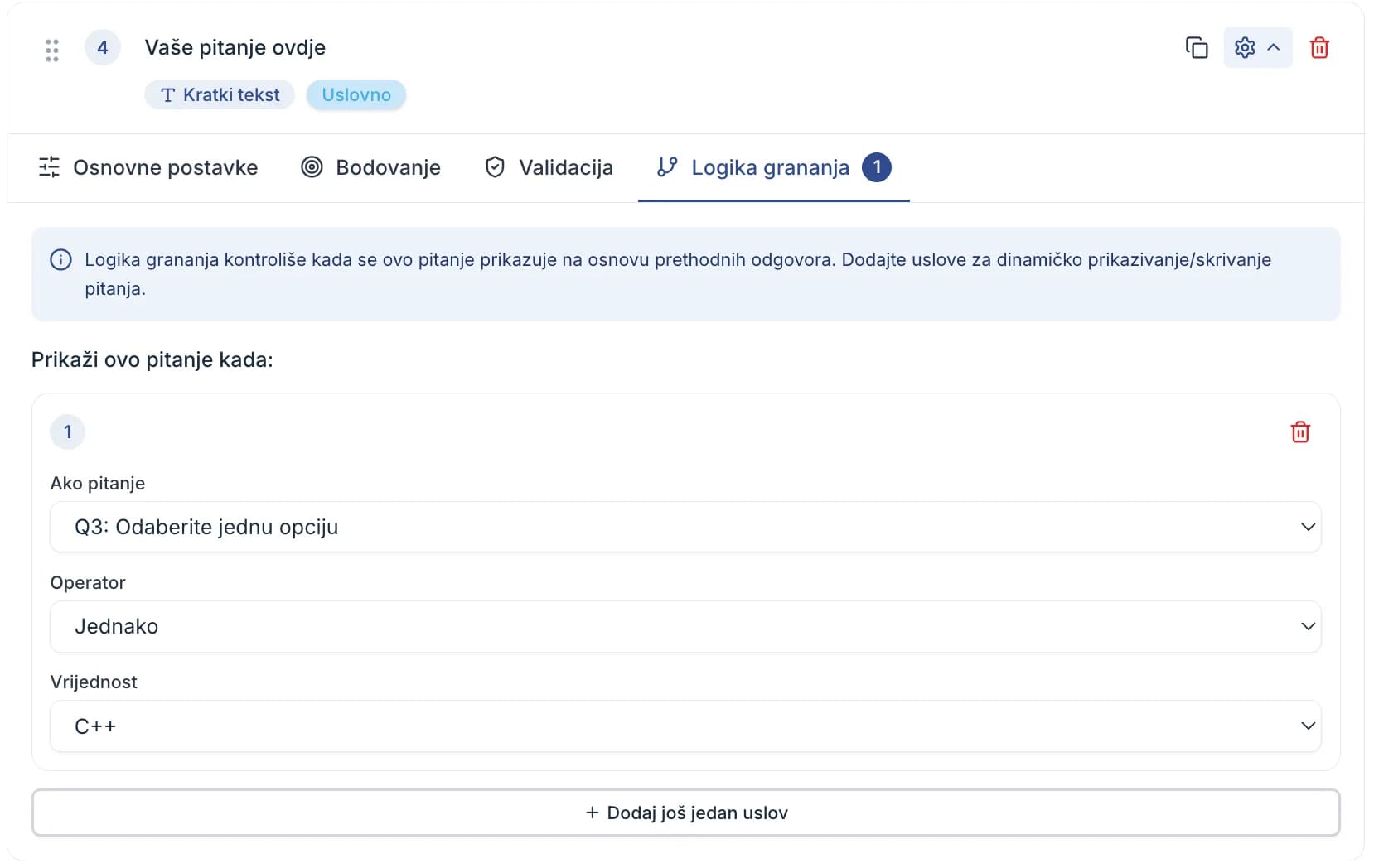The width and height of the screenshot is (1374, 868).
Task: Click the Uslovno badge
Action: click(356, 94)
